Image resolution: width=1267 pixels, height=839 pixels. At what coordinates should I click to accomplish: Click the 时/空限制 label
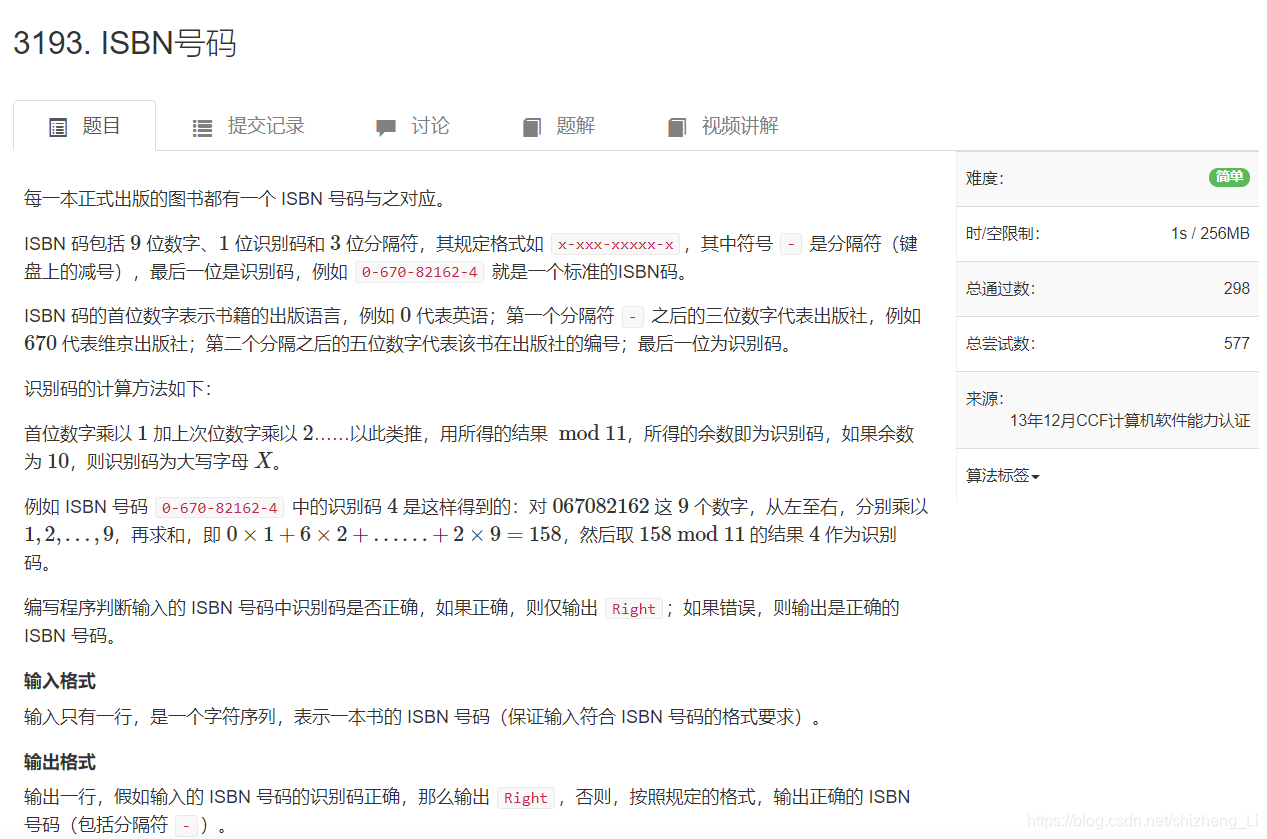[x=1002, y=234]
